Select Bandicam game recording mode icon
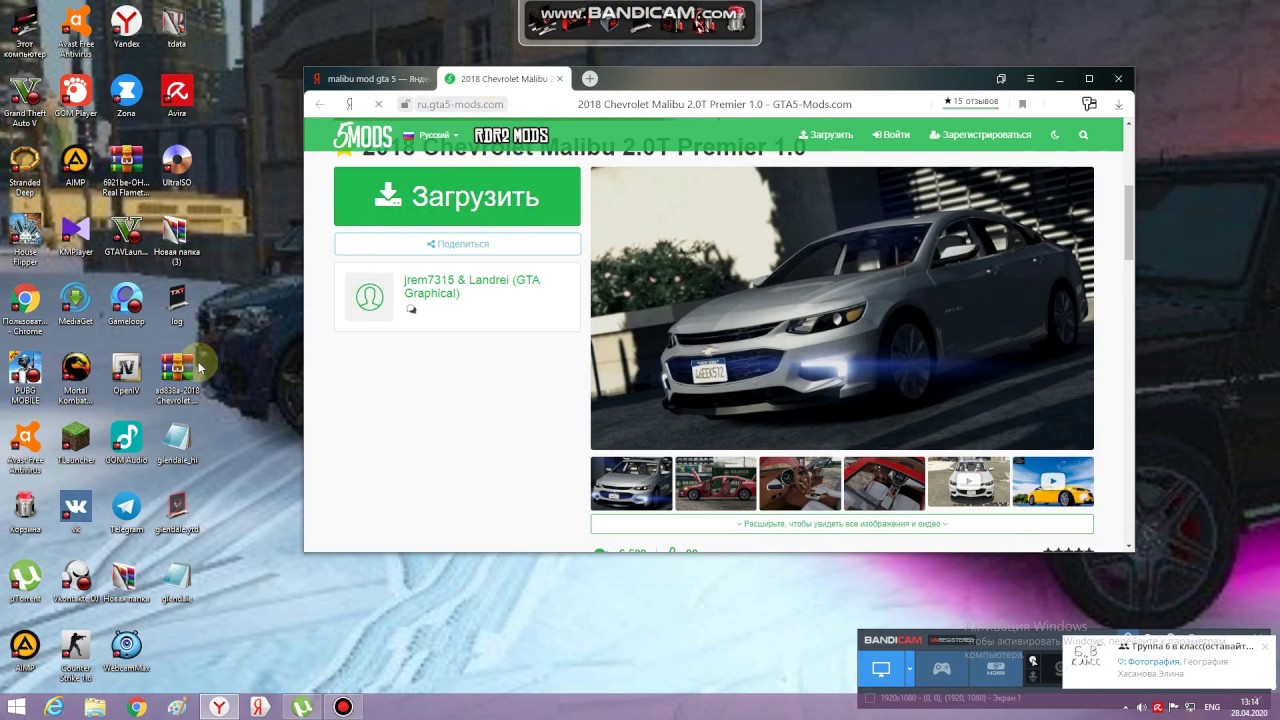 (942, 668)
